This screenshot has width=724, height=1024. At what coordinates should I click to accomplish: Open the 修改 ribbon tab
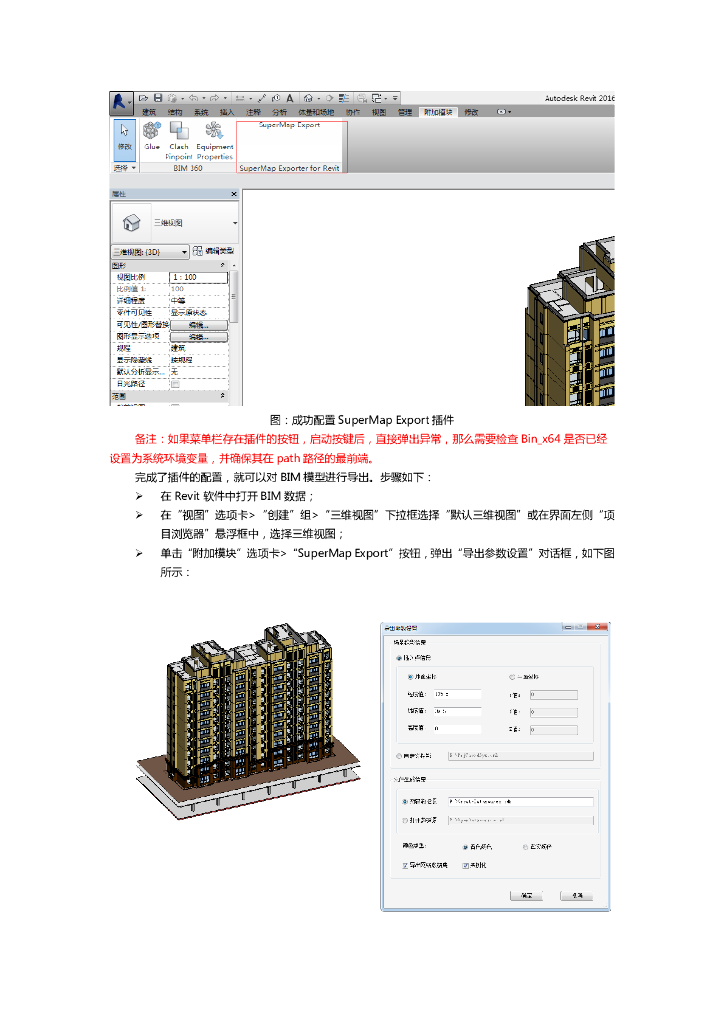[471, 112]
